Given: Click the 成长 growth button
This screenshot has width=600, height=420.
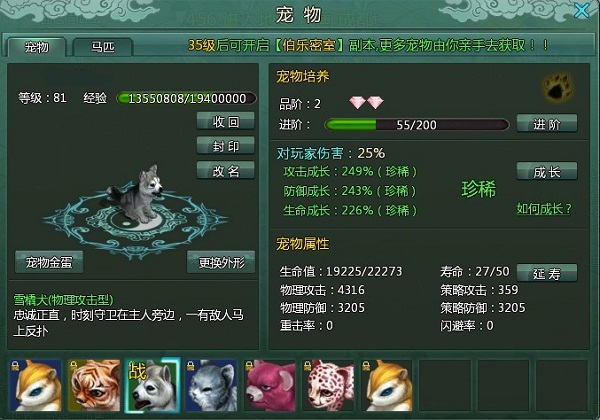Looking at the screenshot, I should [x=547, y=172].
